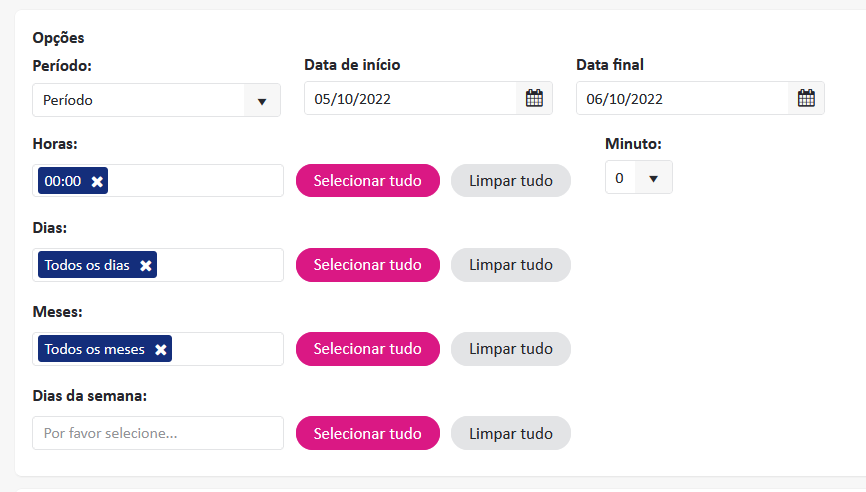Screen dimensions: 866x492
Task: Click the start date field 05/10/2022
Action: (410, 98)
